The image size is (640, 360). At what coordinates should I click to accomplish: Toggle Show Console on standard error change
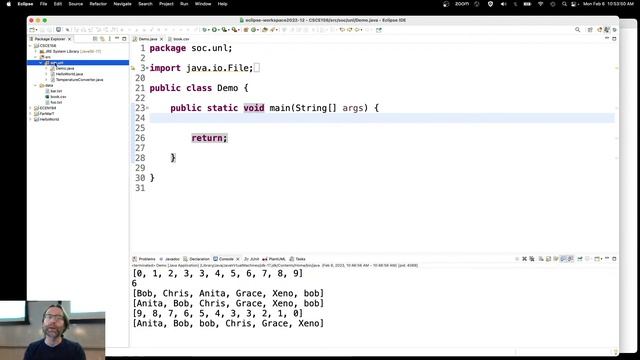[x=571, y=259]
